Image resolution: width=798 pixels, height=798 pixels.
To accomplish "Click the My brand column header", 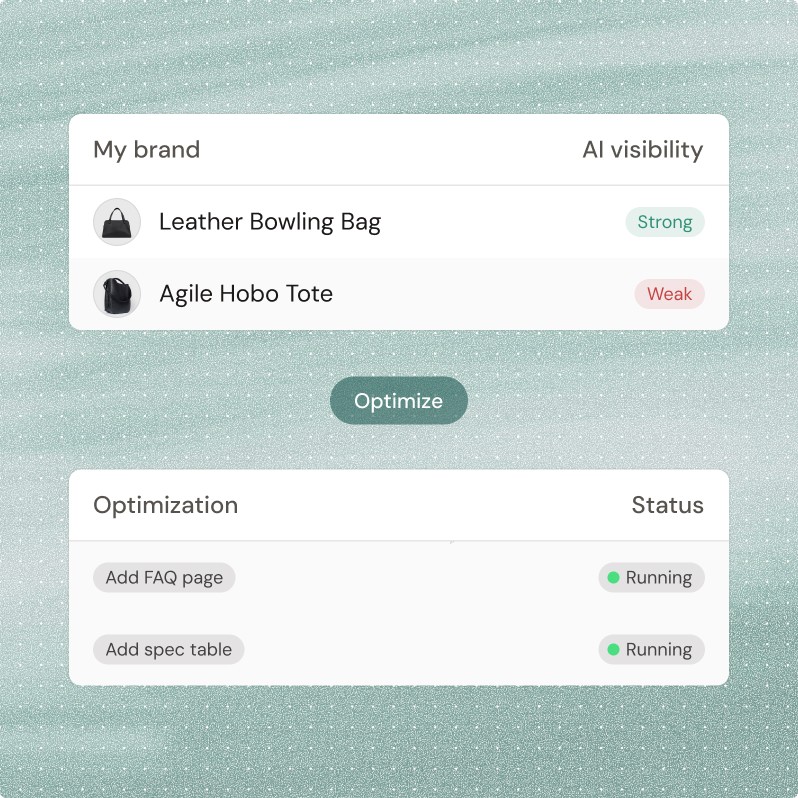I will (x=147, y=150).
